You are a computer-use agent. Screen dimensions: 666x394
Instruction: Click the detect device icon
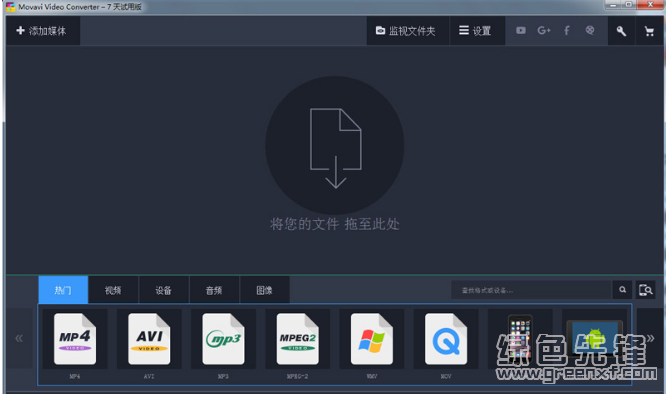pyautogui.click(x=646, y=290)
